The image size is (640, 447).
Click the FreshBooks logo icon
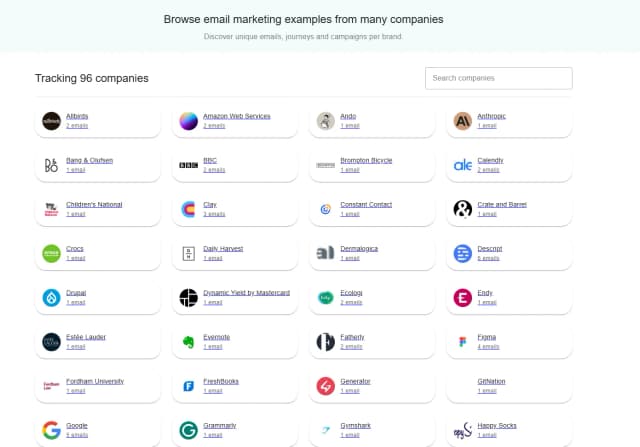pos(188,386)
